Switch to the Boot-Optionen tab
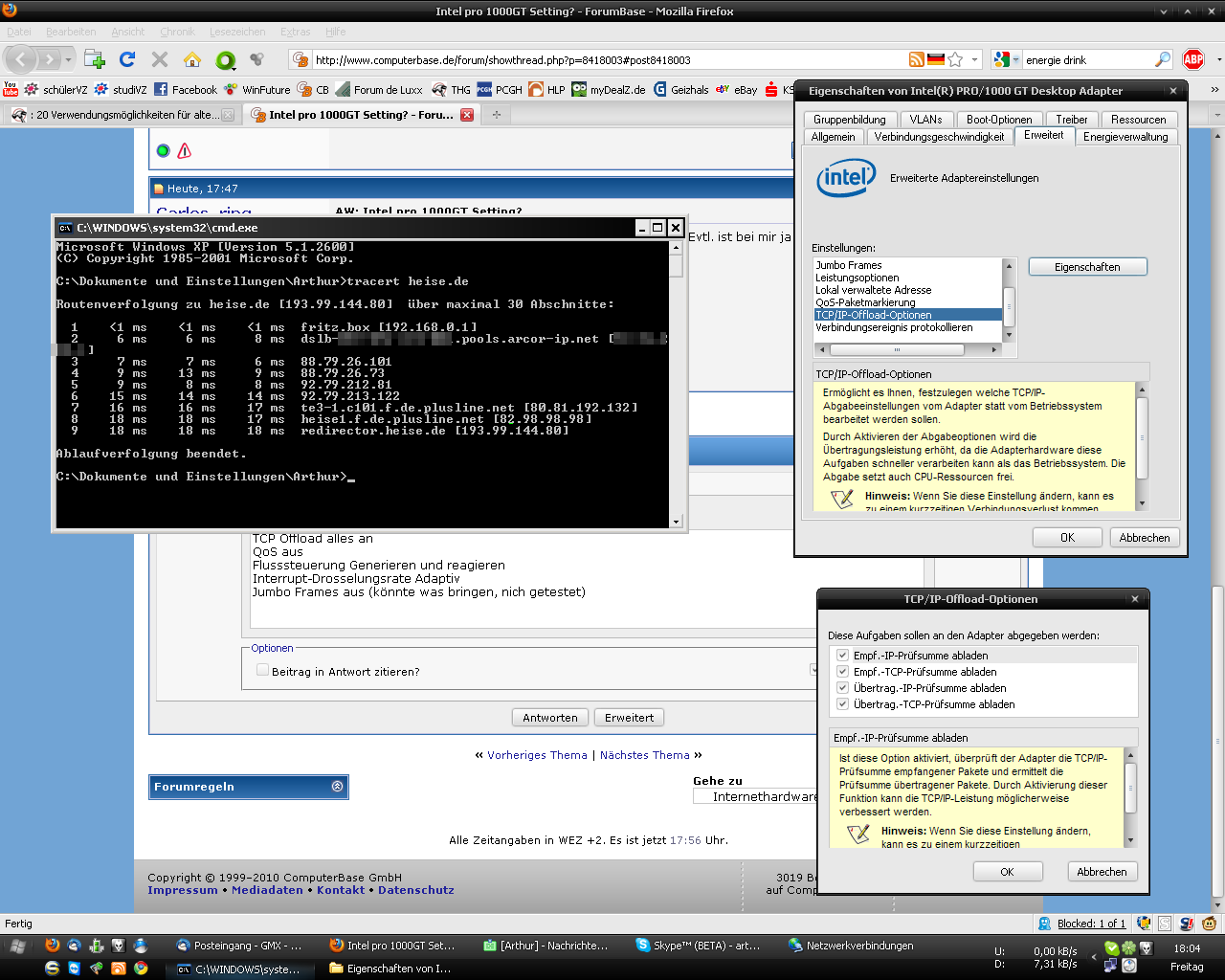The height and width of the screenshot is (980, 1225). click(x=998, y=120)
